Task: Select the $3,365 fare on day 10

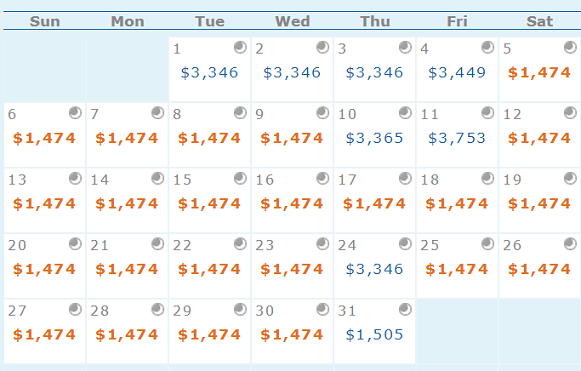Action: (374, 138)
